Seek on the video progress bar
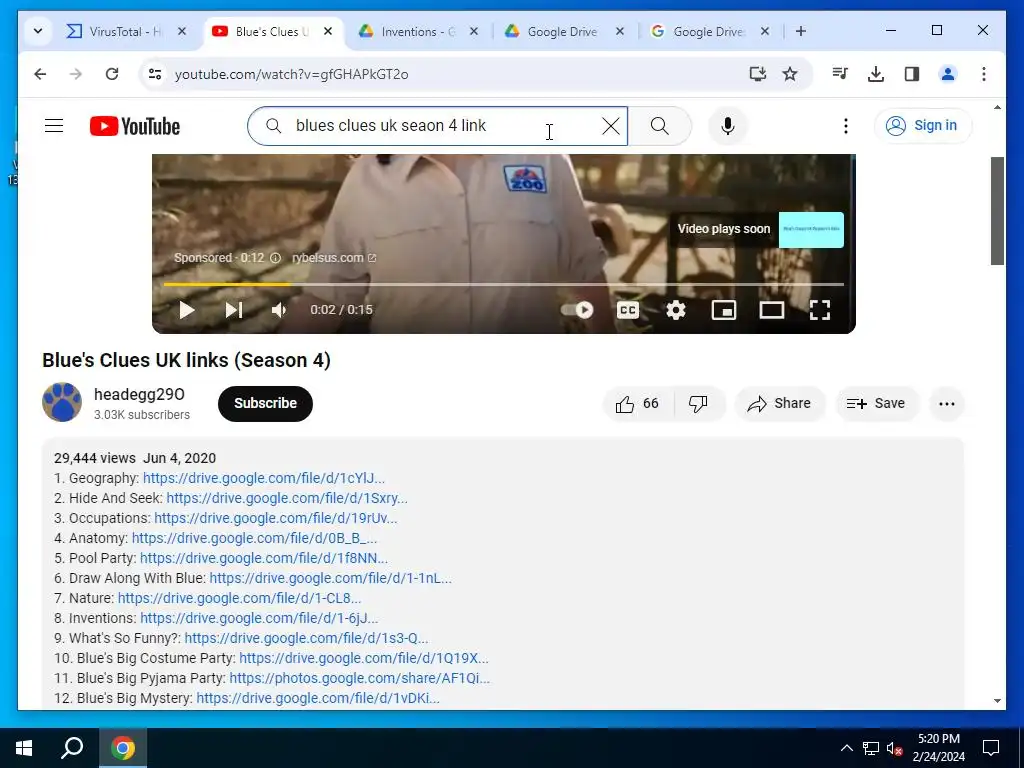Image resolution: width=1024 pixels, height=768 pixels. tap(504, 284)
